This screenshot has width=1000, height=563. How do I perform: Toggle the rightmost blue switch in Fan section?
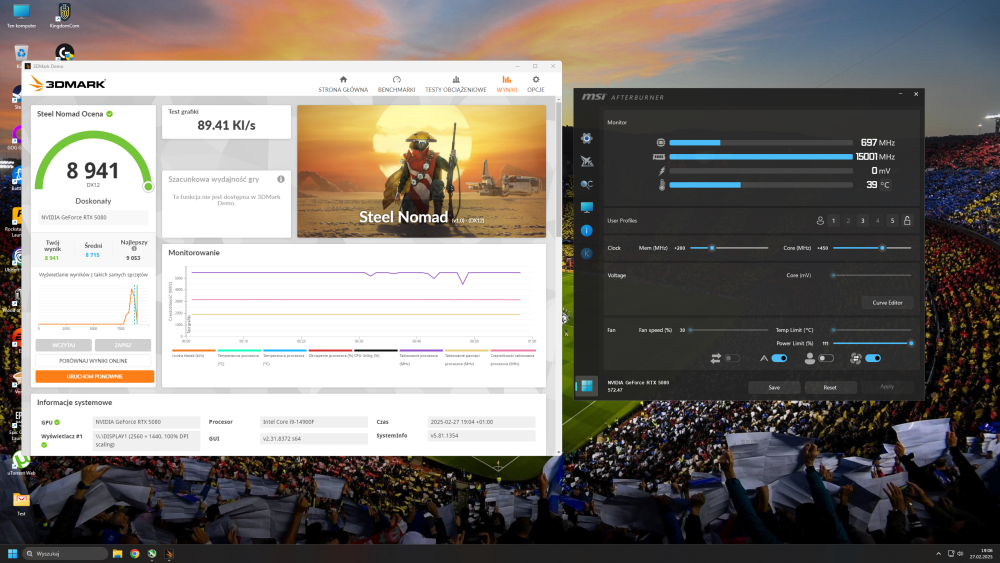[873, 358]
